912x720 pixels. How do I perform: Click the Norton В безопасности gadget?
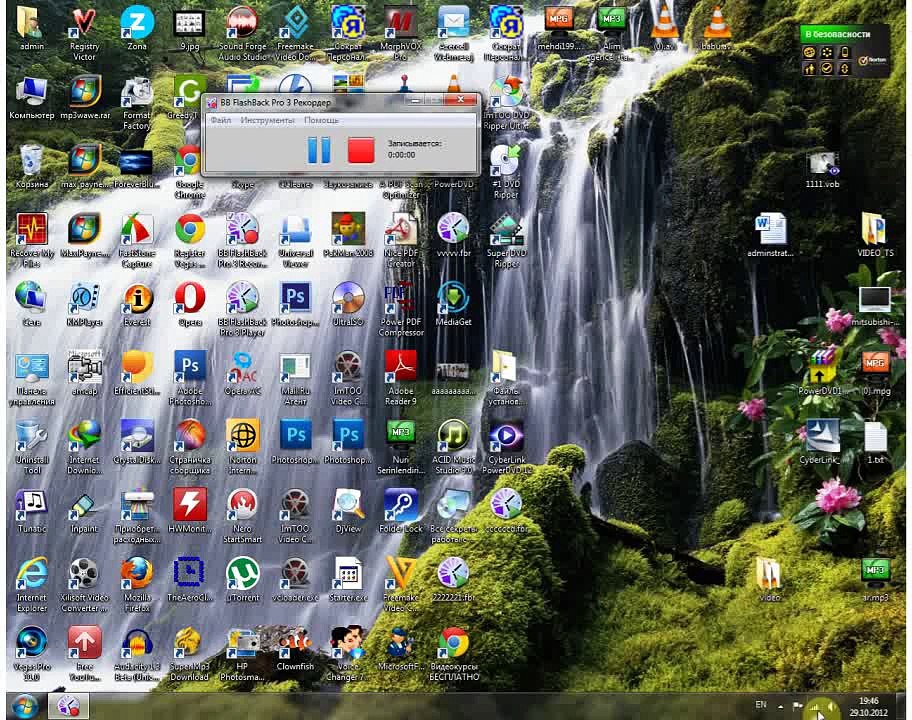[x=844, y=52]
